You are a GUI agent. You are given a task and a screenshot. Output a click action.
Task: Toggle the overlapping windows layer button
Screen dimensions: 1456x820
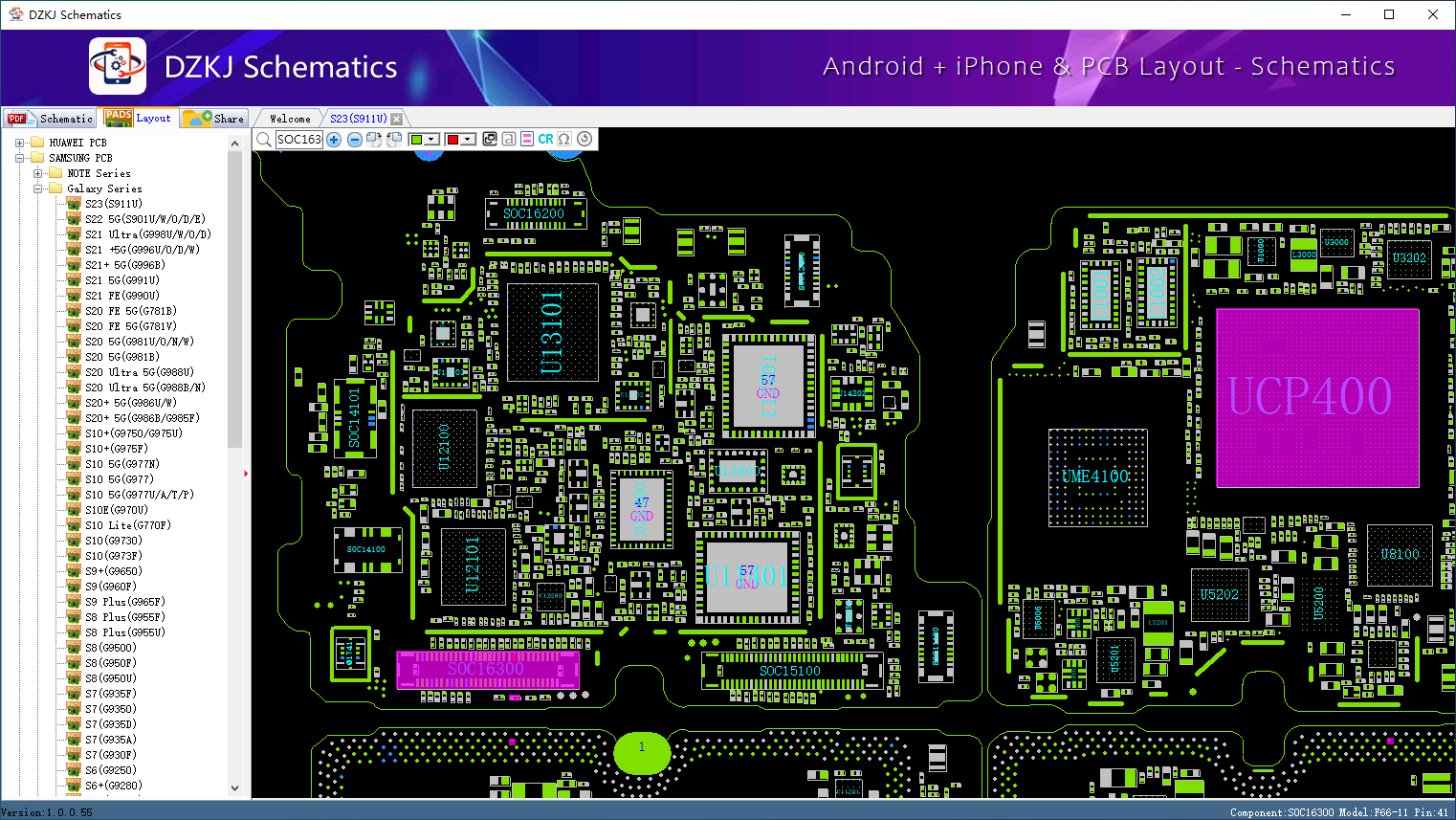point(490,139)
